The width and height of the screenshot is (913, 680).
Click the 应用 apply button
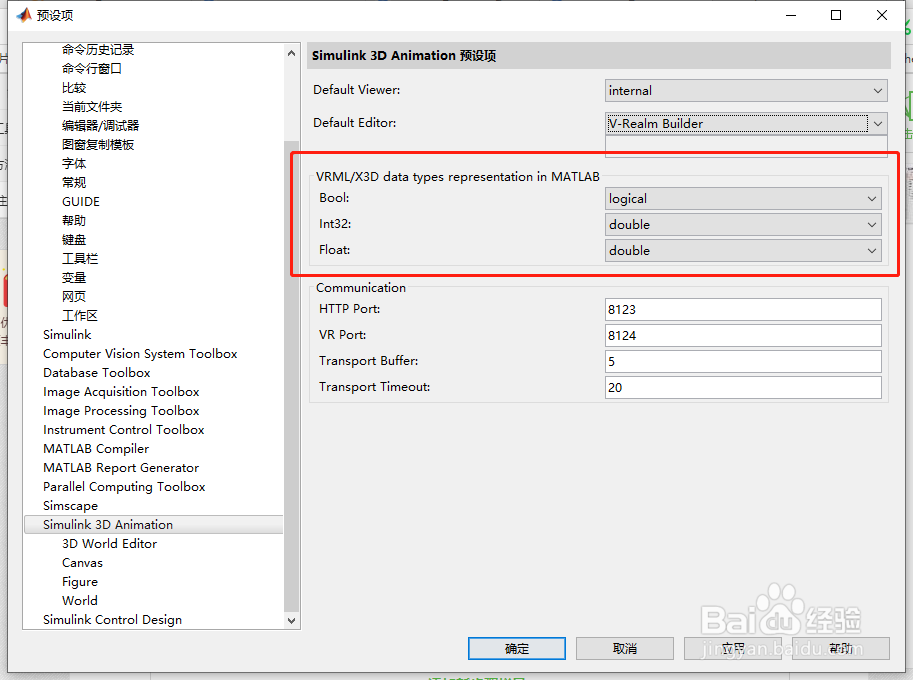732,648
